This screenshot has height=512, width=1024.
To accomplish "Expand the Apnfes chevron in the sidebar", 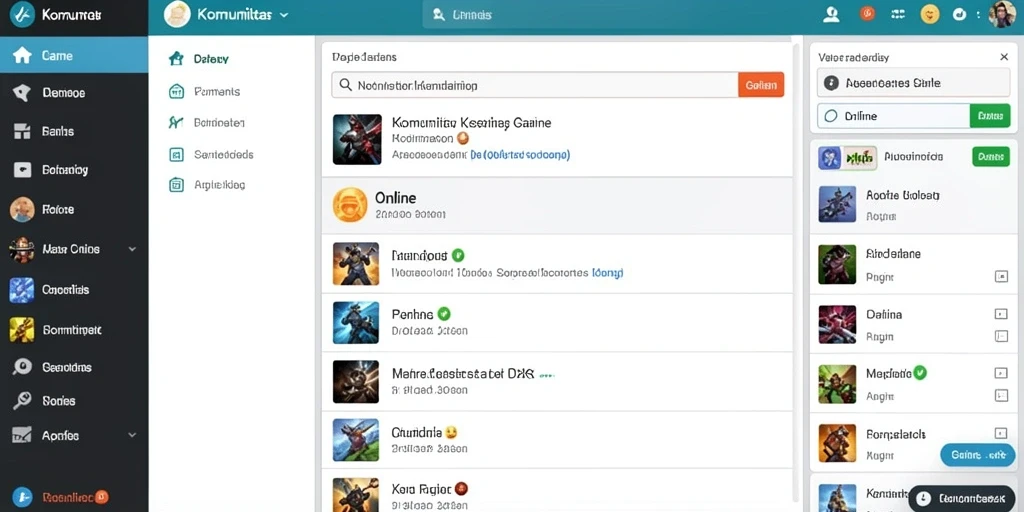I will point(133,434).
